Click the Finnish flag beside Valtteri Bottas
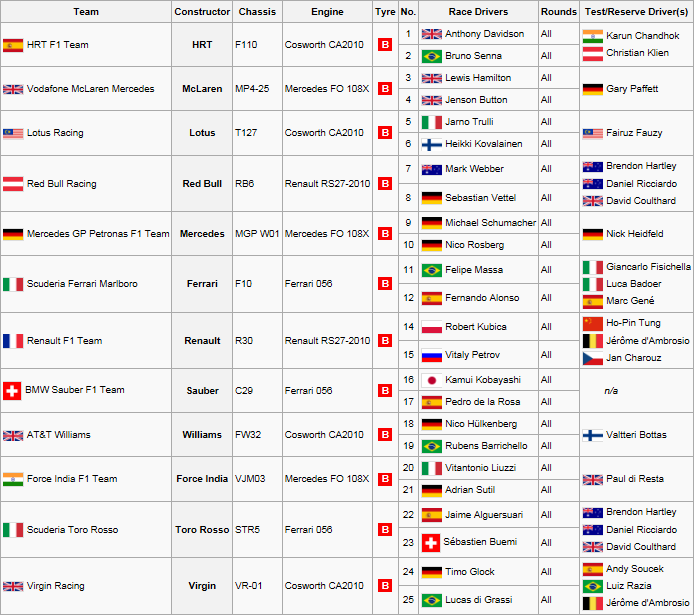Viewport: 694px width, 615px height. (593, 435)
